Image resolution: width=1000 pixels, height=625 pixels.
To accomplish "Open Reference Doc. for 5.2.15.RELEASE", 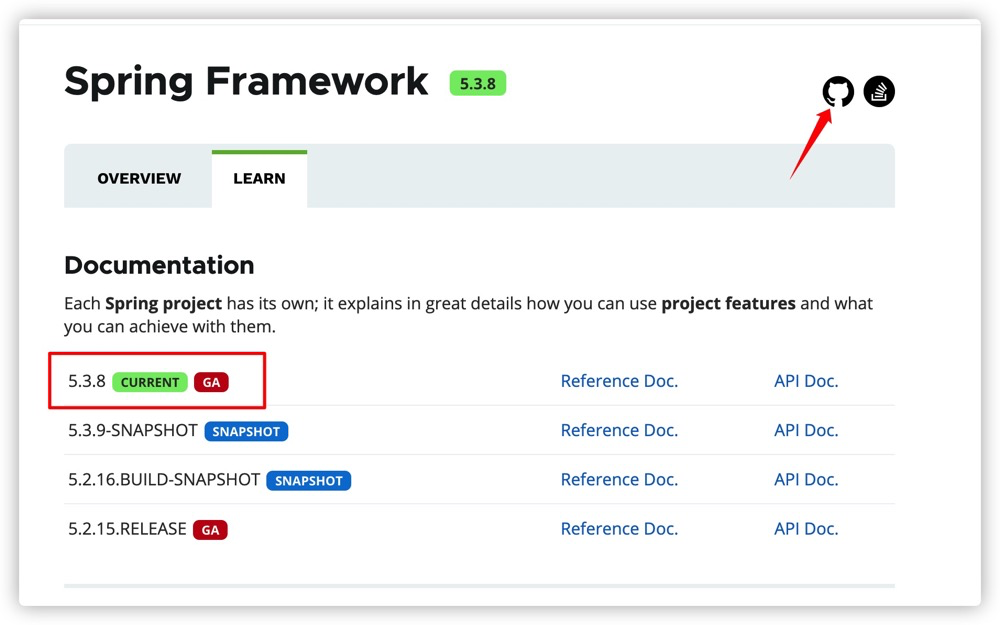I will (x=619, y=529).
